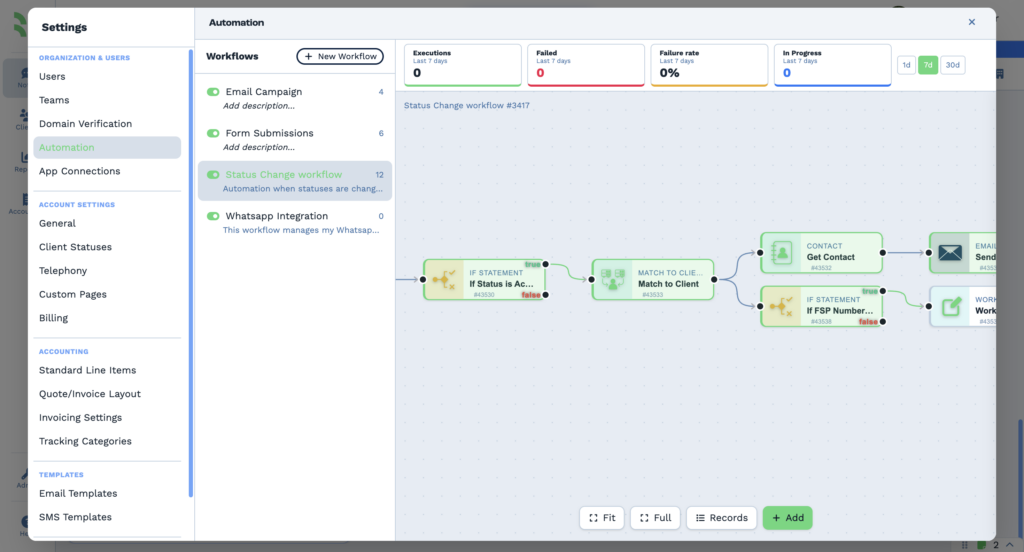
Task: Select the 30d time range
Action: 952,65
